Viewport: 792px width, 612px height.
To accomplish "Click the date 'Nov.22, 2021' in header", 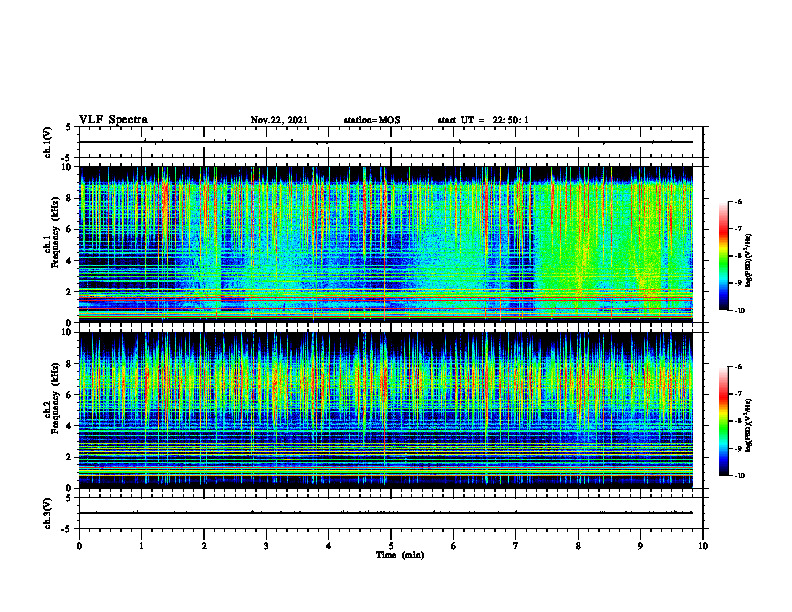I will click(279, 120).
